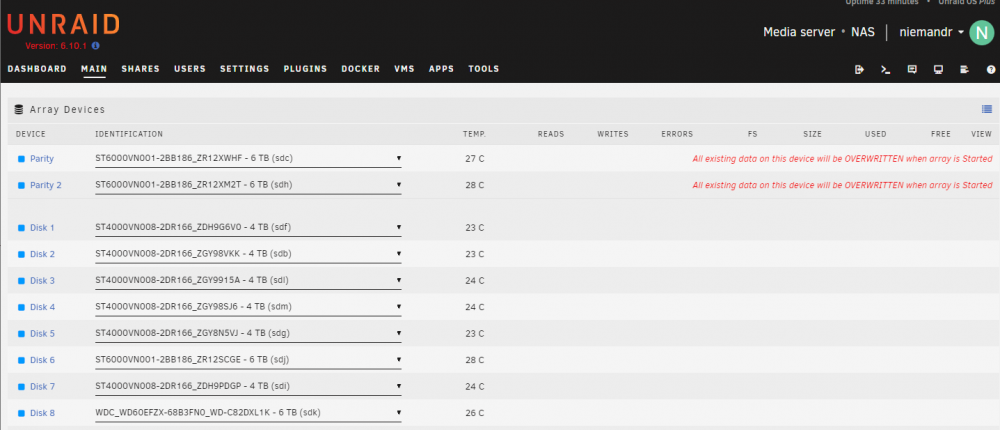Click the logout icon in header
Screen dimensions: 1000x430
pyautogui.click(x=859, y=70)
